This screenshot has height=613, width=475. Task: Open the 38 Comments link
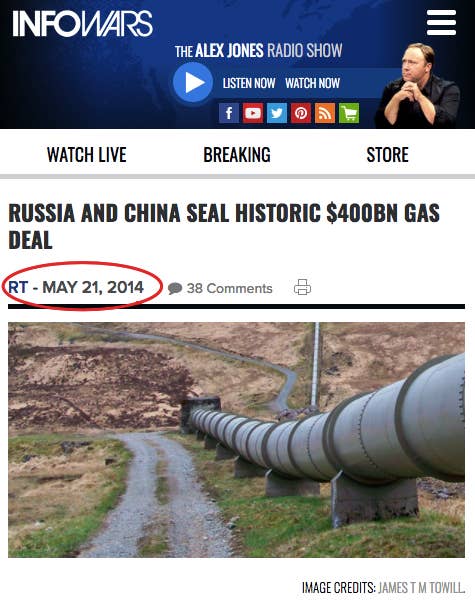(229, 289)
